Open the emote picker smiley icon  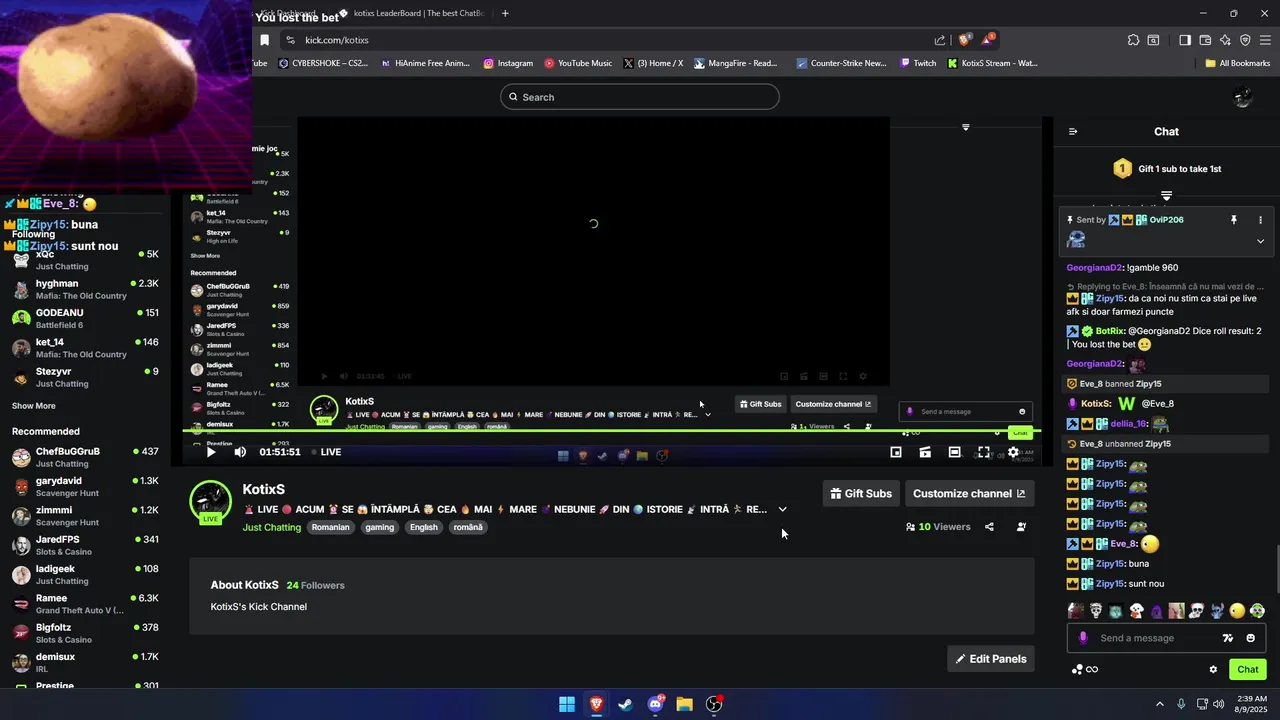[x=1250, y=638]
